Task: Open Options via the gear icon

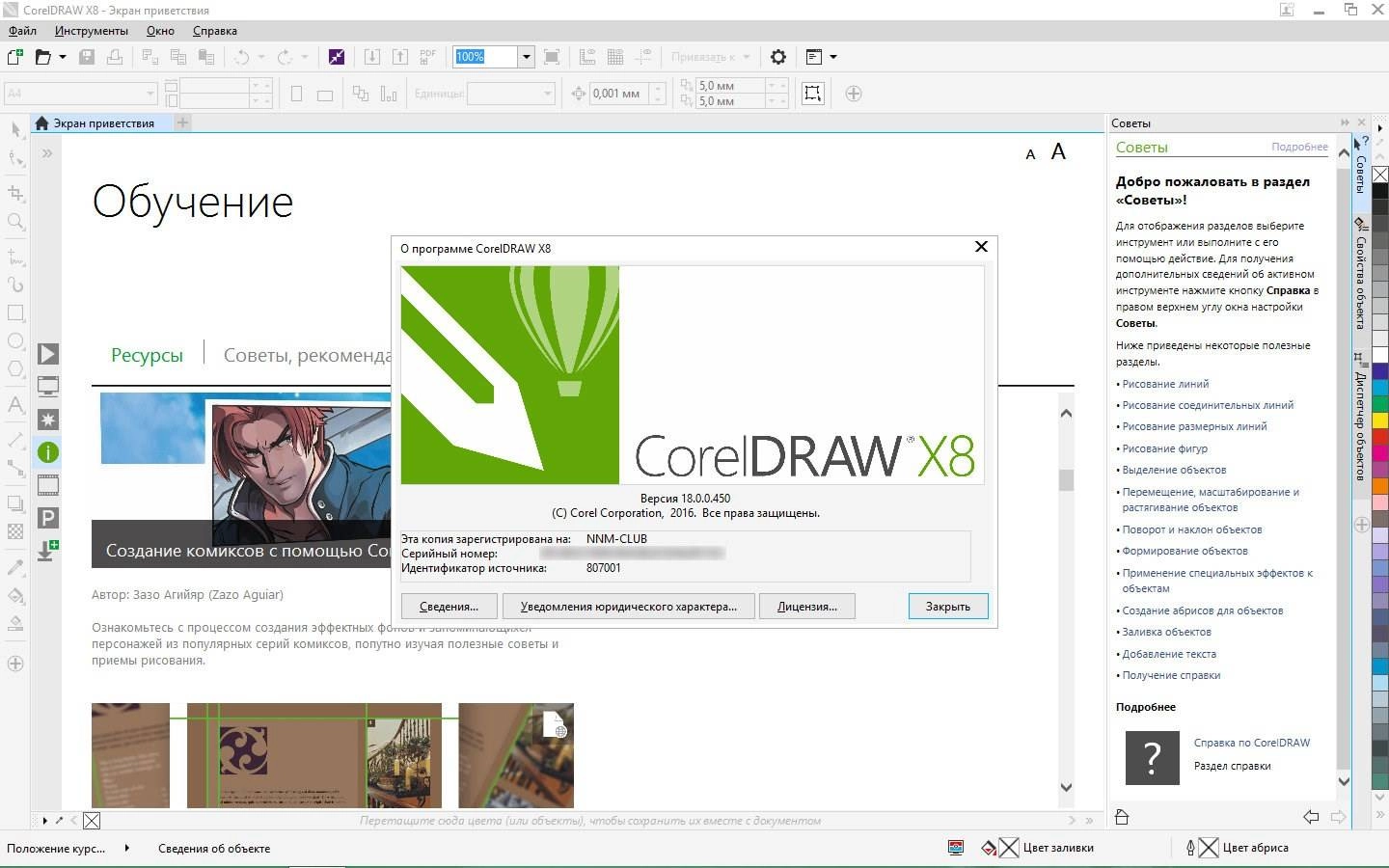Action: pyautogui.click(x=778, y=57)
